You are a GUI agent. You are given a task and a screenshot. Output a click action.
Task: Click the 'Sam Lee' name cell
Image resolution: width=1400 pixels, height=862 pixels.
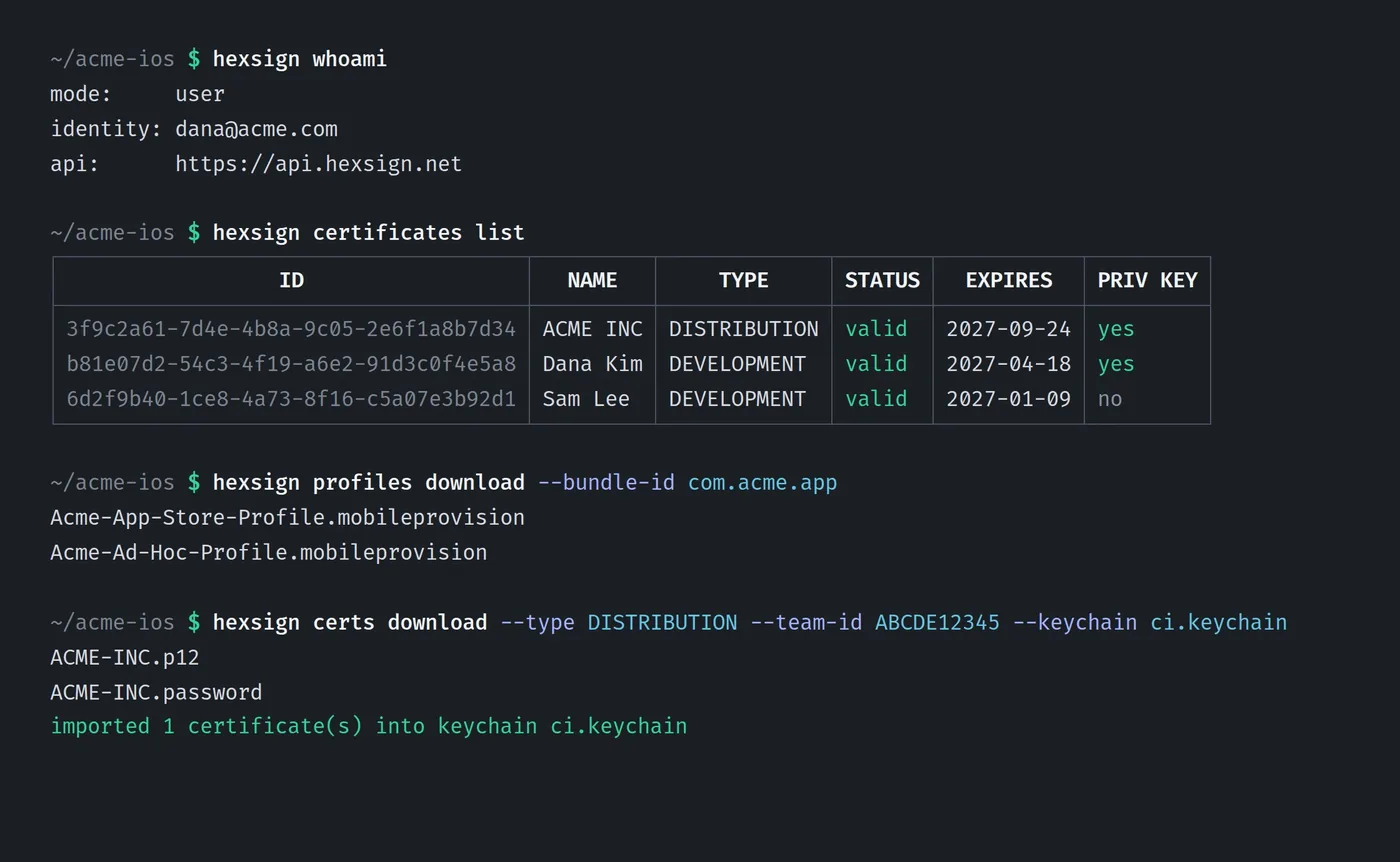586,399
